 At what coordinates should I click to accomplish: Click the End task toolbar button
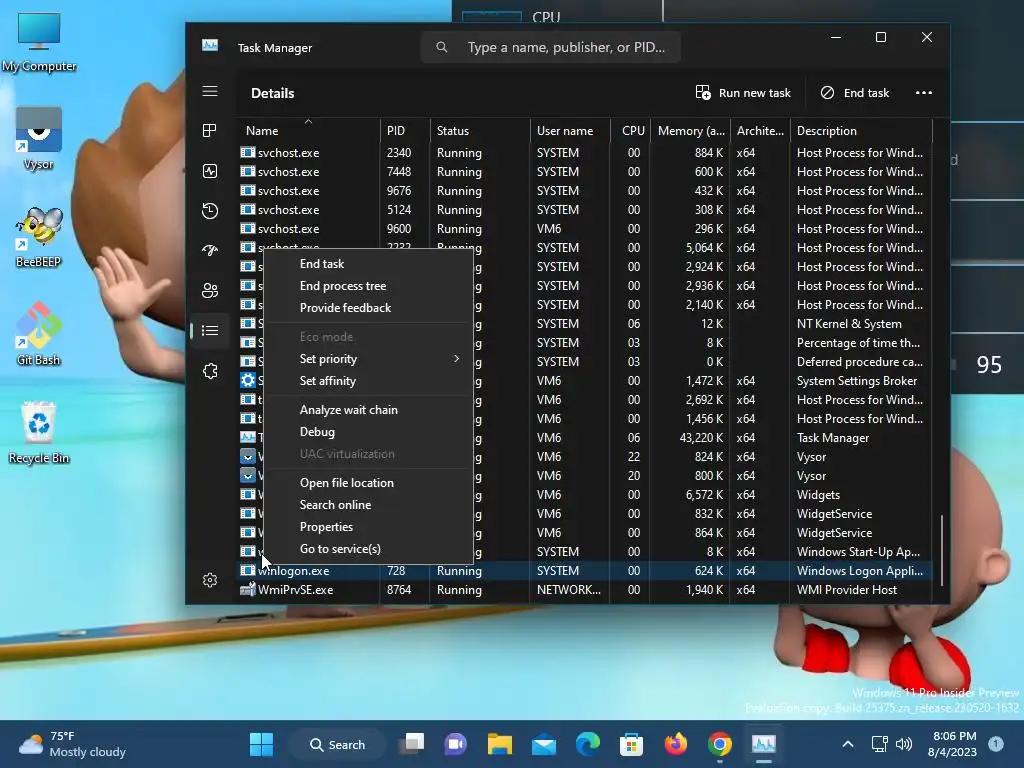coord(854,93)
